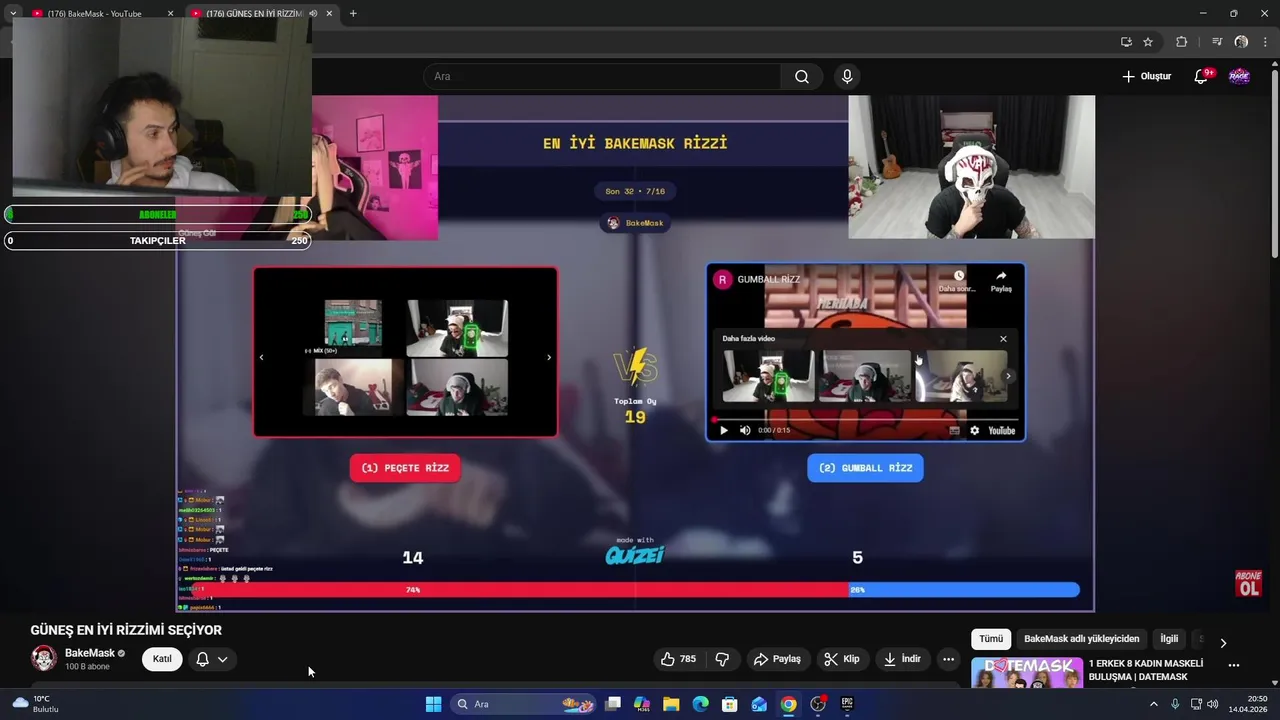Open 1 ERKEK 8 KADIN MASKELİ BULUŞMA title

point(1146,670)
